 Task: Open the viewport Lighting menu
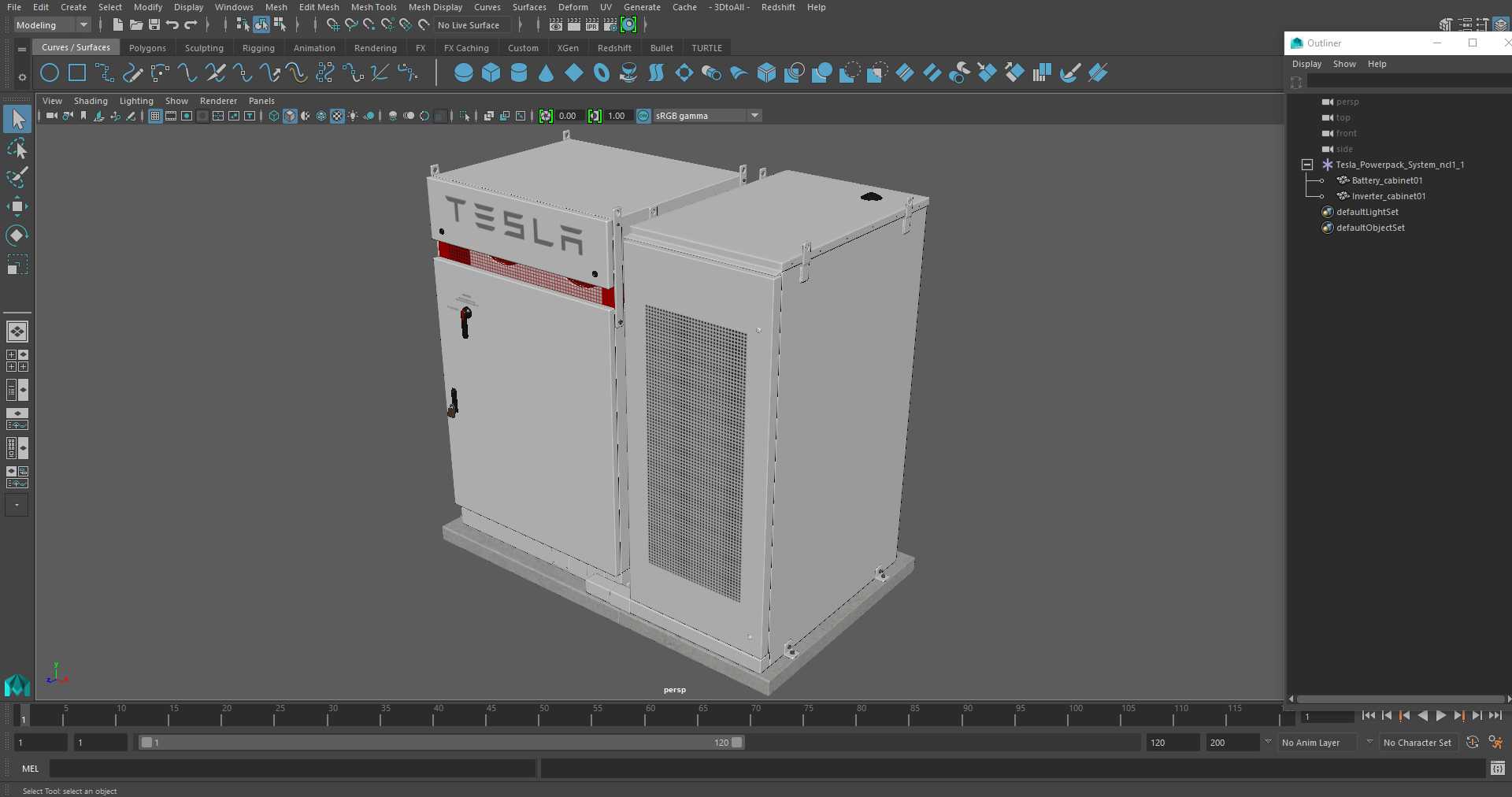tap(136, 101)
